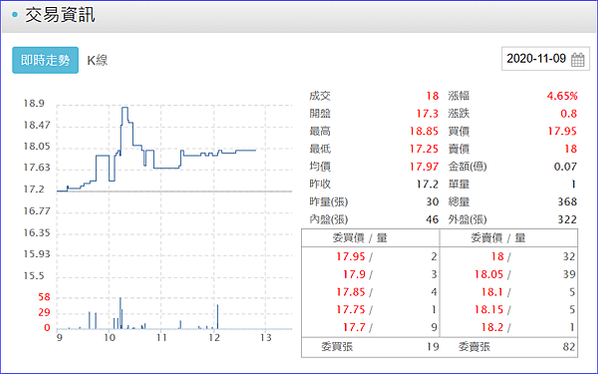The width and height of the screenshot is (598, 374).
Task: Click the bid price 17.9 row
Action: point(370,274)
